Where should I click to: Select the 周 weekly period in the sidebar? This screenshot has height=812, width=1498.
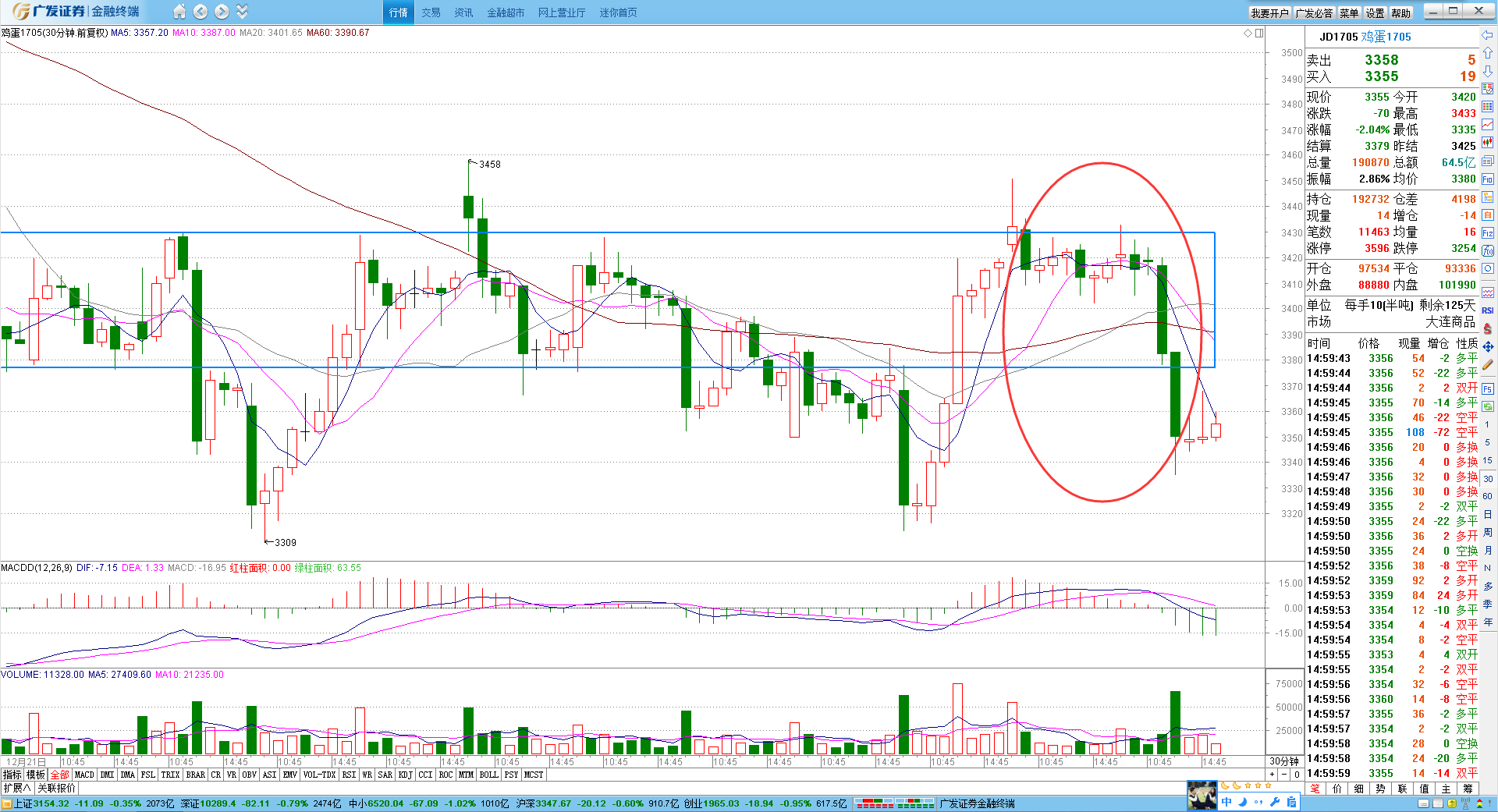[1488, 532]
